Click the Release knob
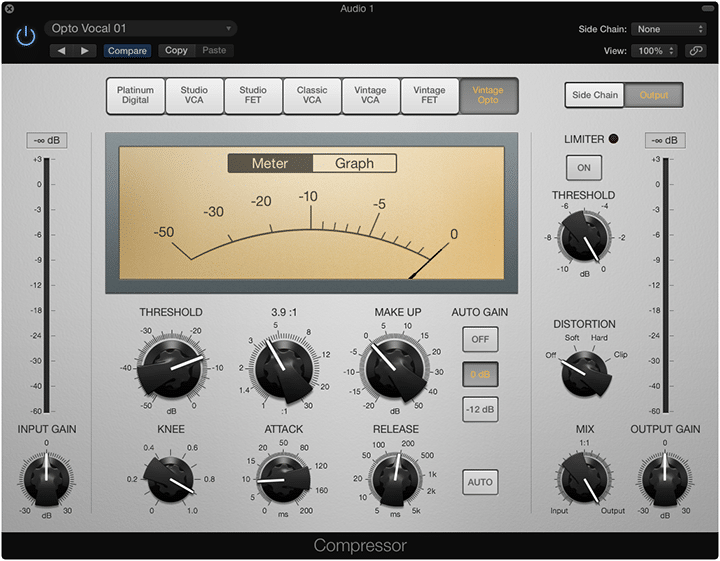The width and height of the screenshot is (720, 561). (395, 479)
